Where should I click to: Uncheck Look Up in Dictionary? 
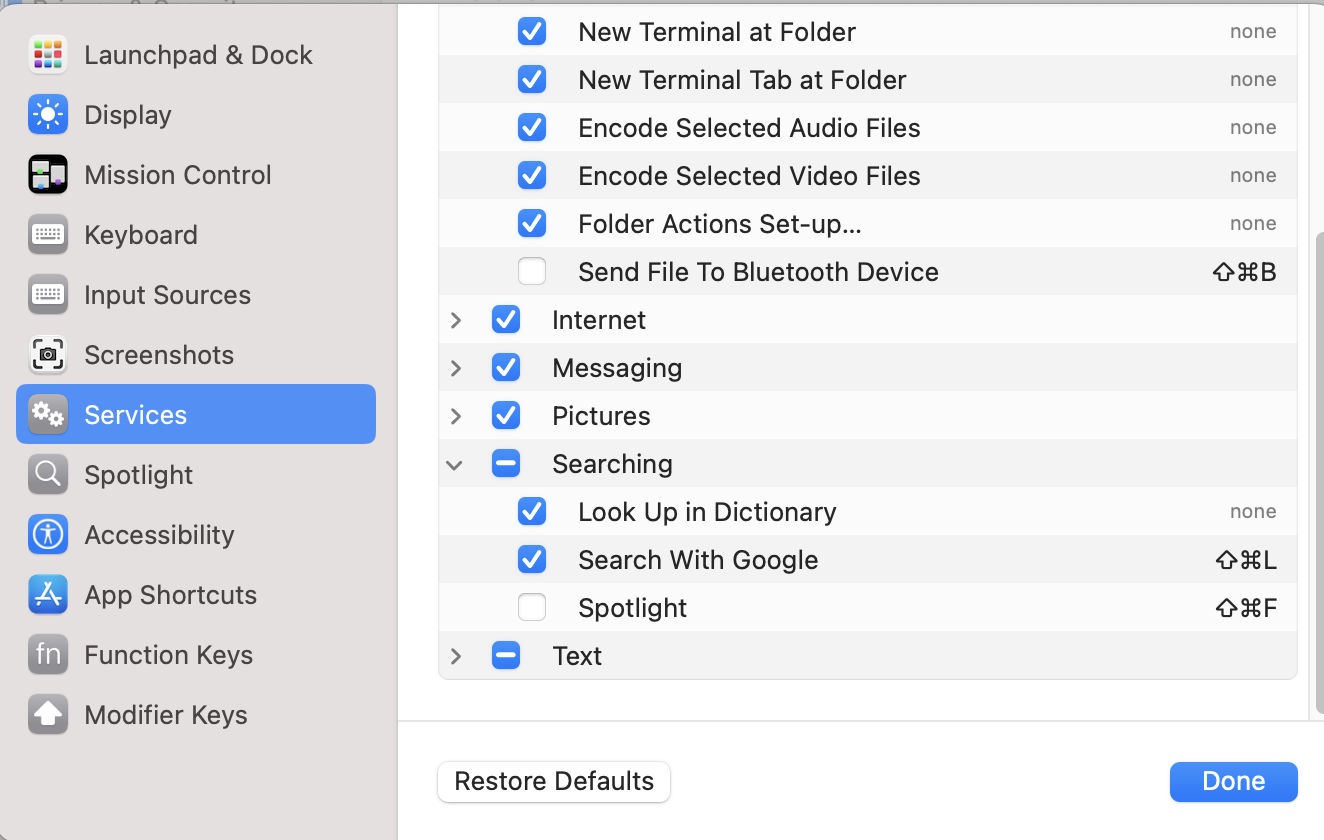click(x=532, y=512)
